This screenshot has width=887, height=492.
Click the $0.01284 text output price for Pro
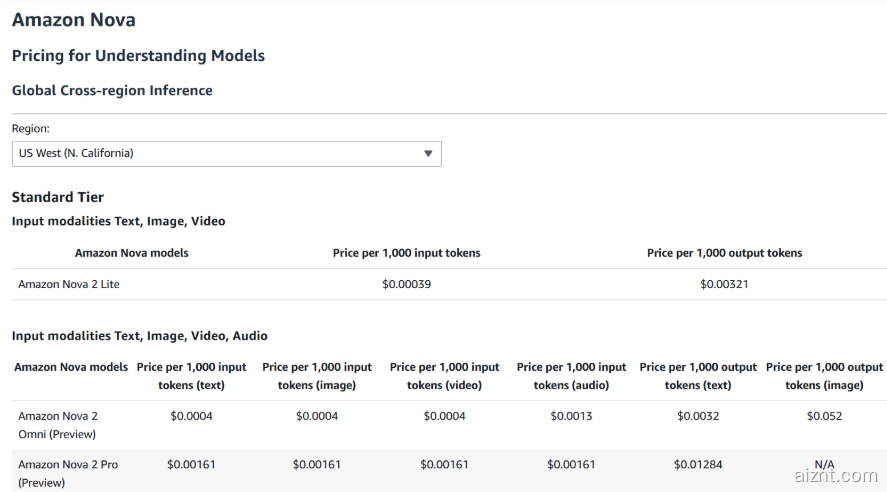coord(698,464)
